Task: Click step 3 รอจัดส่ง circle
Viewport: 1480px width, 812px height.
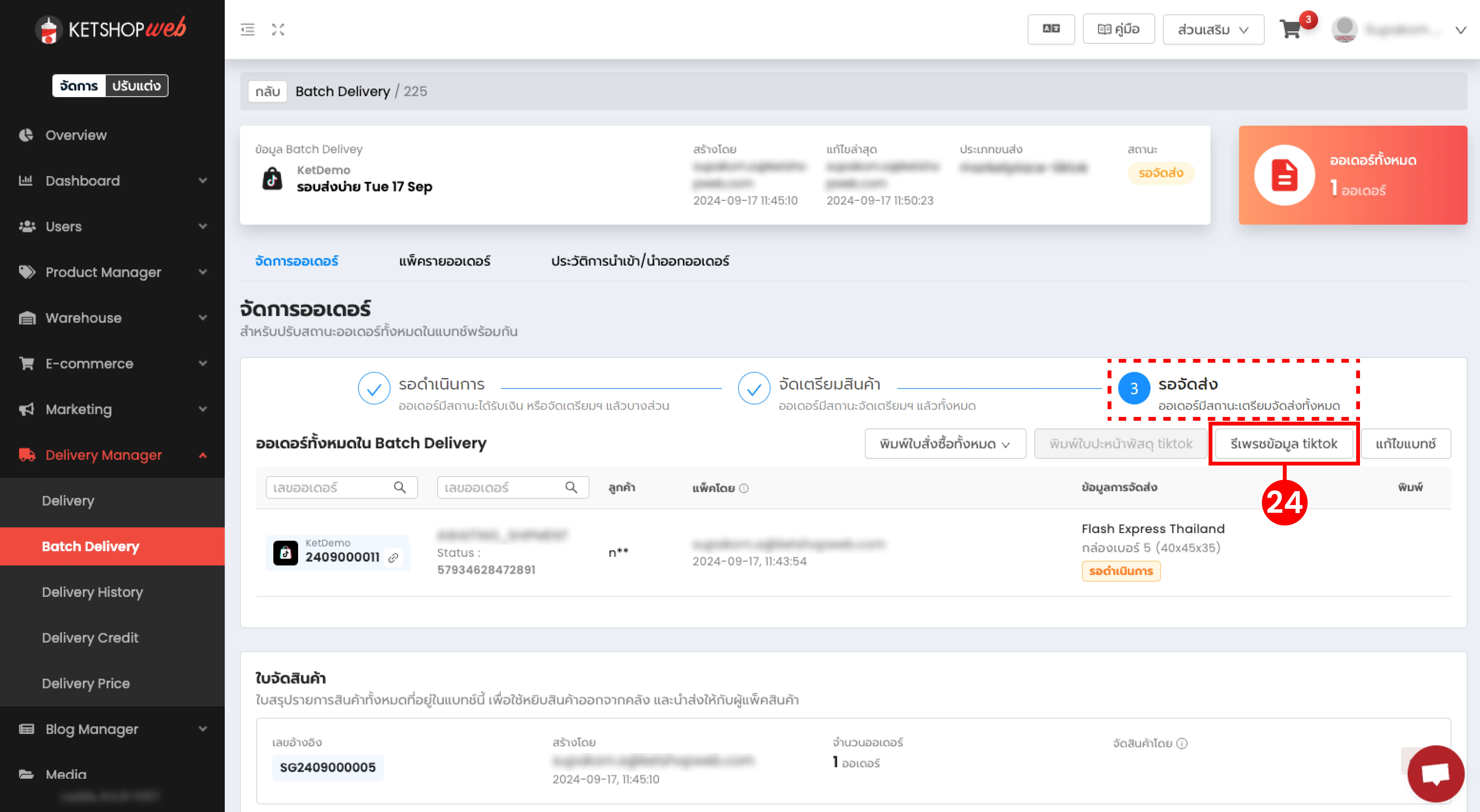Action: tap(1134, 389)
